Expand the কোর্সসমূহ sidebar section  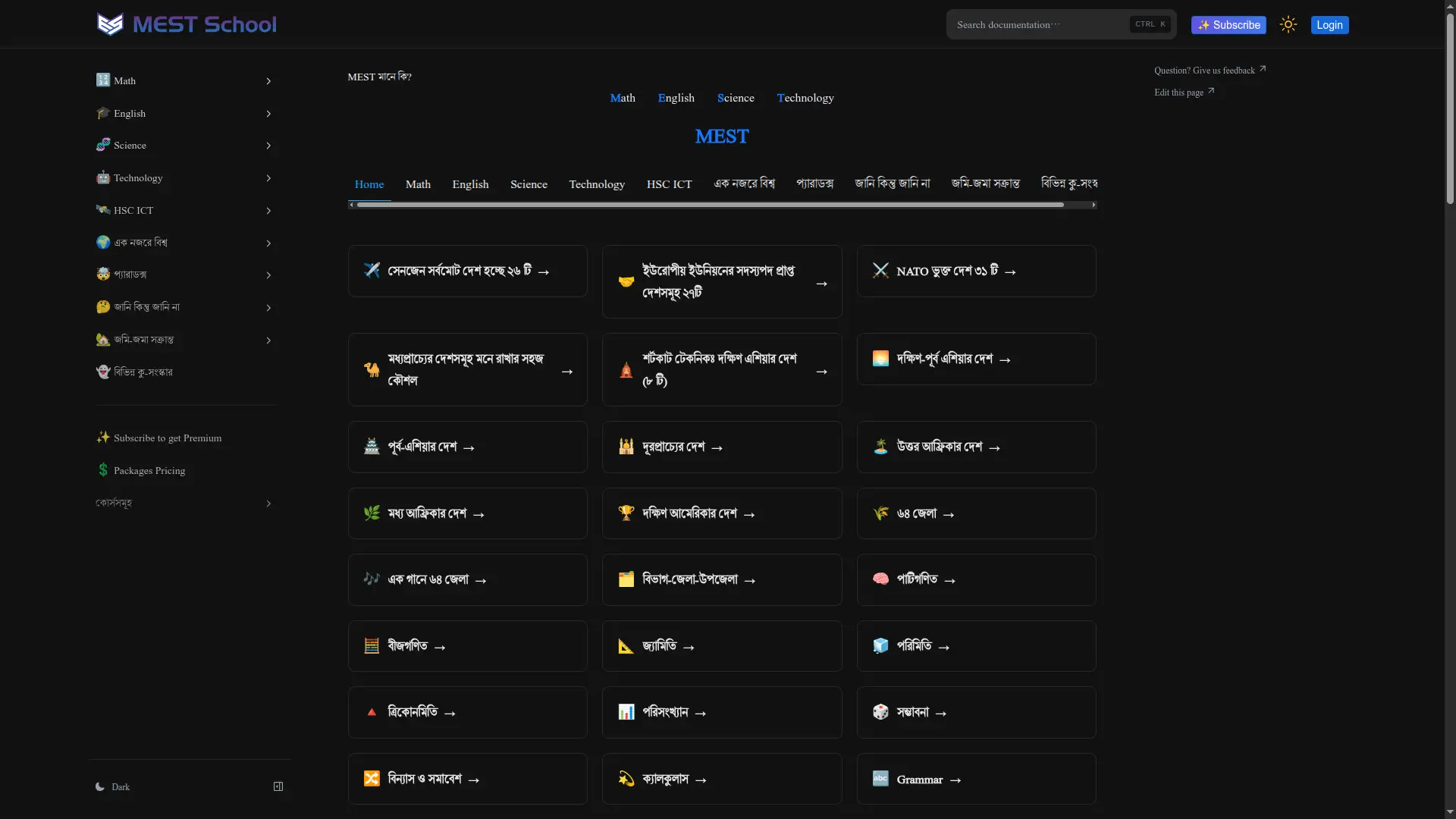[x=268, y=504]
